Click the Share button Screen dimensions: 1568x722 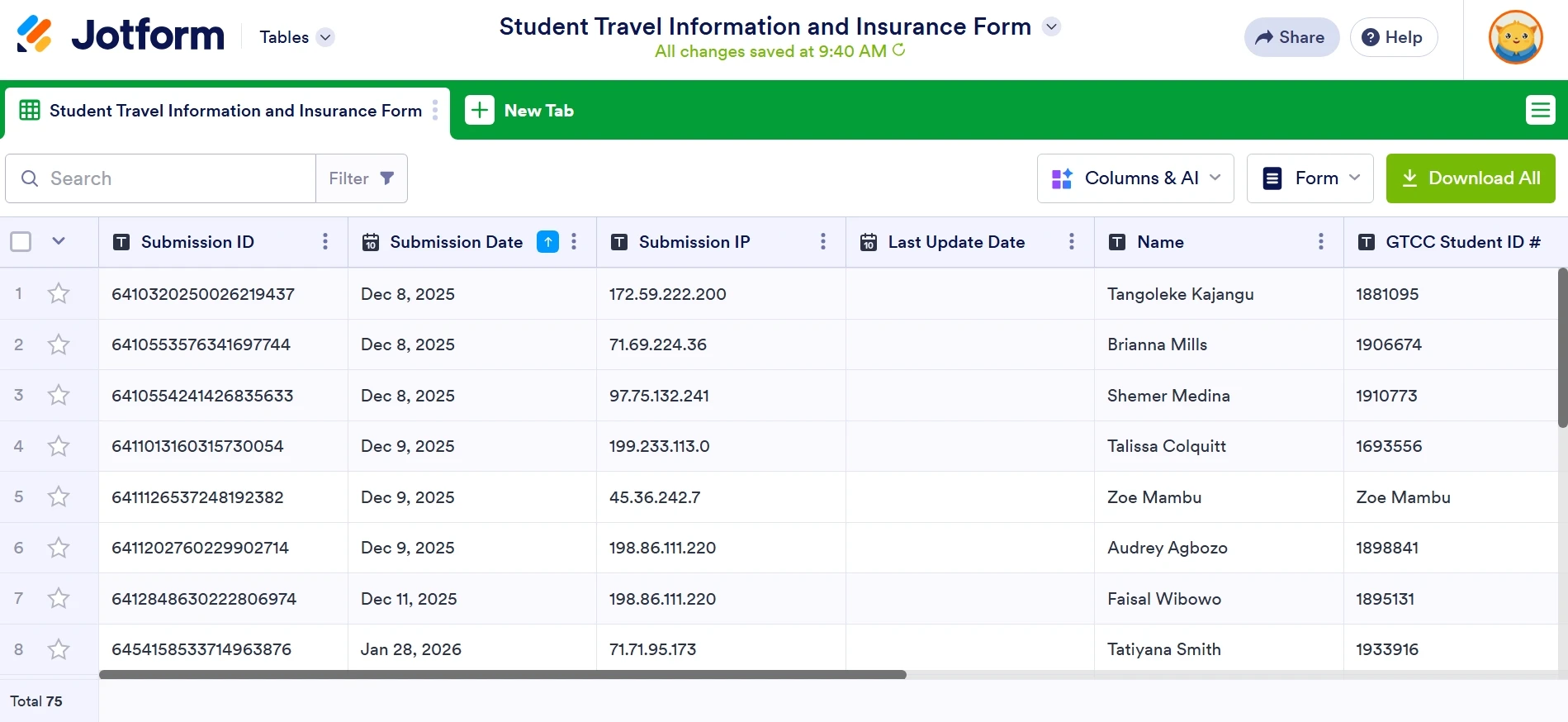click(x=1291, y=37)
